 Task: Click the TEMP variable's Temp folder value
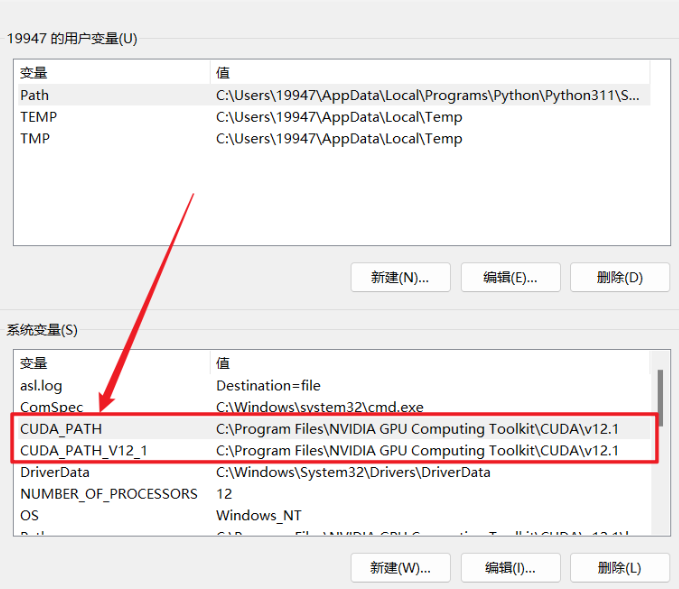[x=339, y=117]
